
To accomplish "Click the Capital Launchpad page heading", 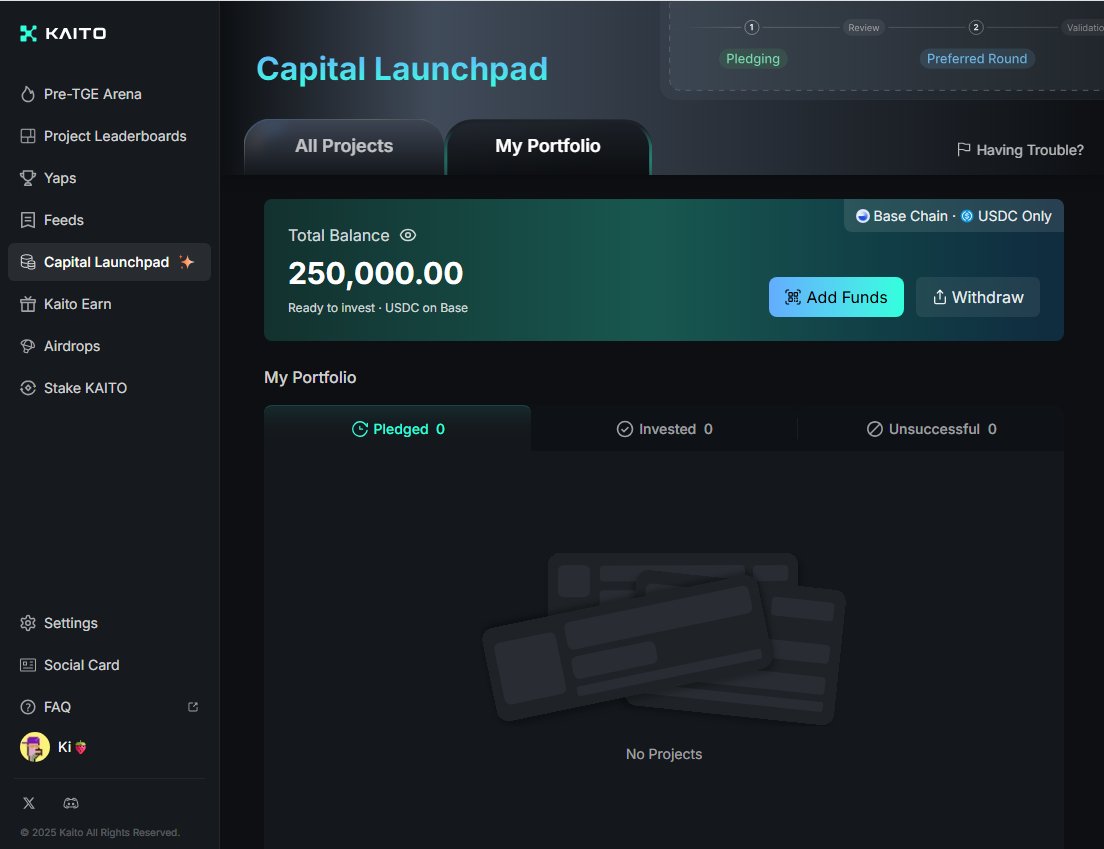I will [x=402, y=69].
